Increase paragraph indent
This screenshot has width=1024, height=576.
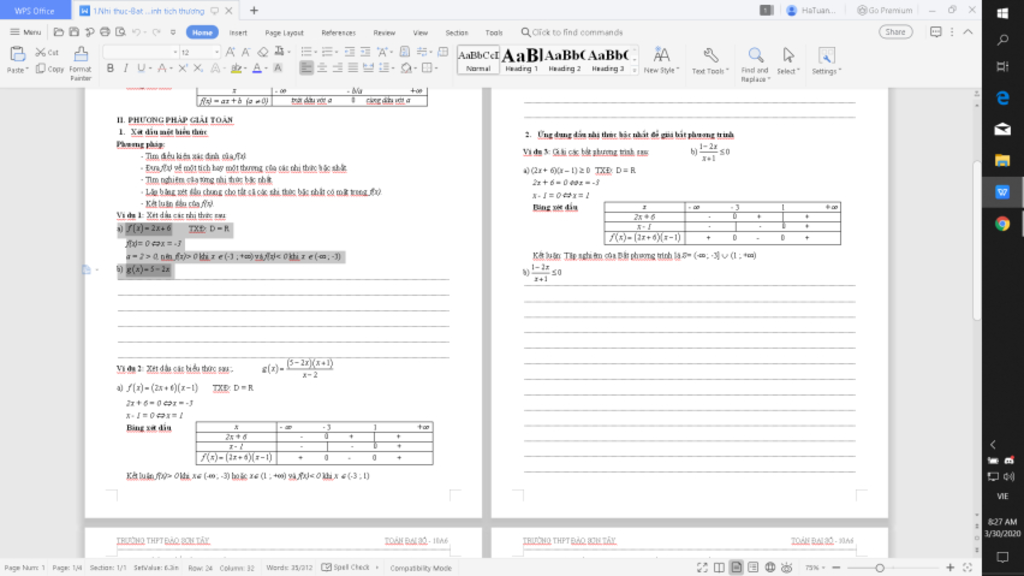[365, 52]
